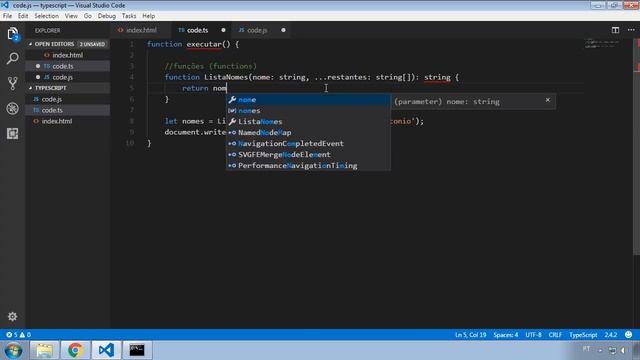Screen dimensions: 640x360
Task: Open the Manage gear settings
Action: click(13, 316)
